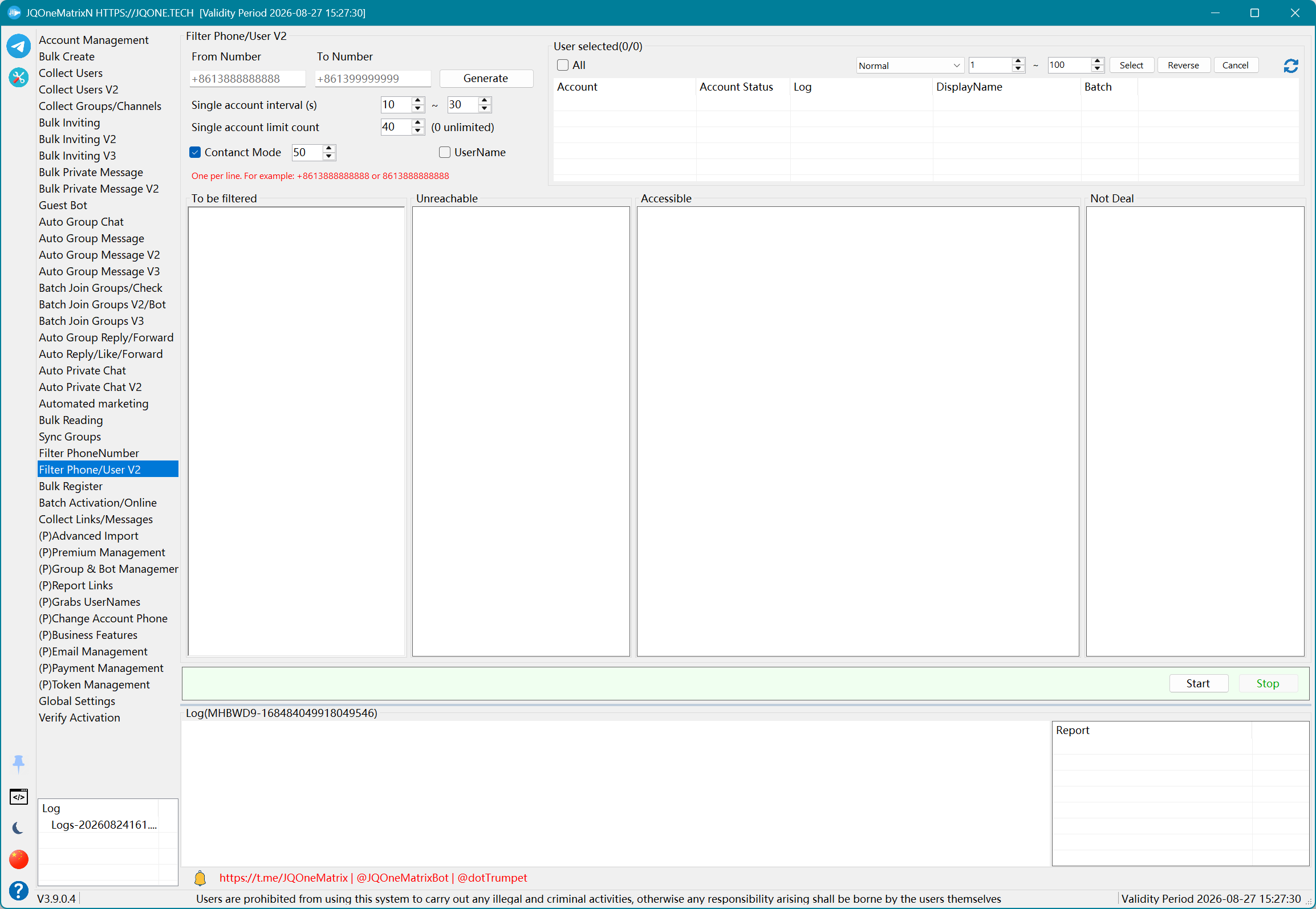Image resolution: width=1316 pixels, height=909 pixels.
Task: Switch to Guest Bot
Action: pos(63,205)
